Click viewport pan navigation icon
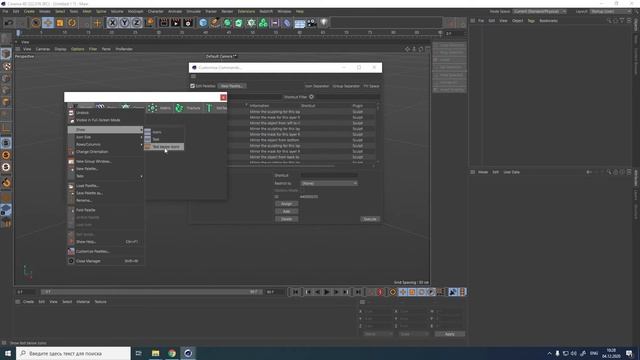640x360 pixels. [407, 49]
